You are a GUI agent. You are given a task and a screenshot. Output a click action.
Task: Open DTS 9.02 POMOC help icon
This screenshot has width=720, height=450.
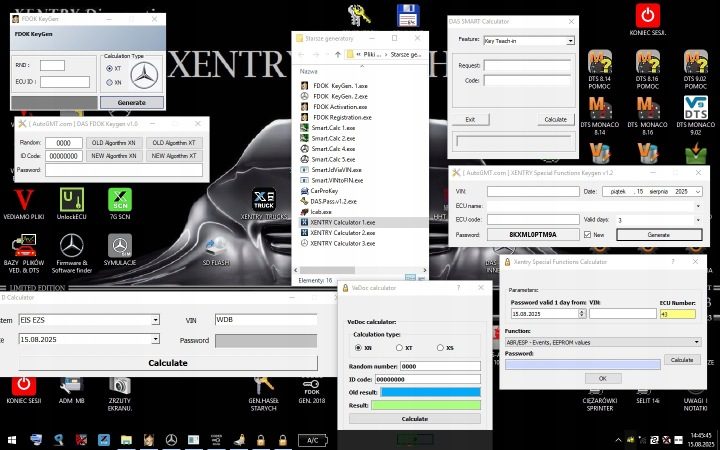[x=696, y=69]
